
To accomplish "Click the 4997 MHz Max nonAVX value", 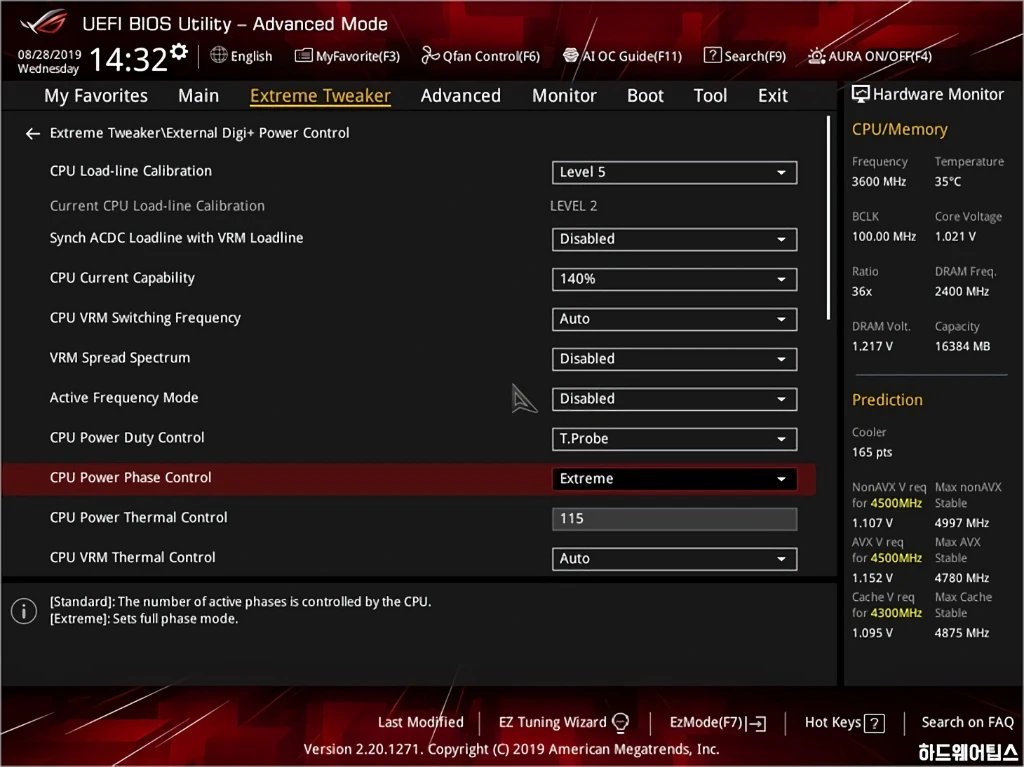I will point(961,523).
